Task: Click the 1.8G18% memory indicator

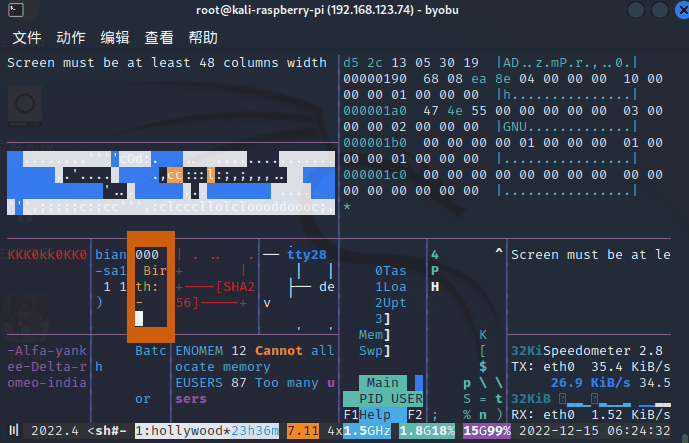Action: (x=427, y=430)
